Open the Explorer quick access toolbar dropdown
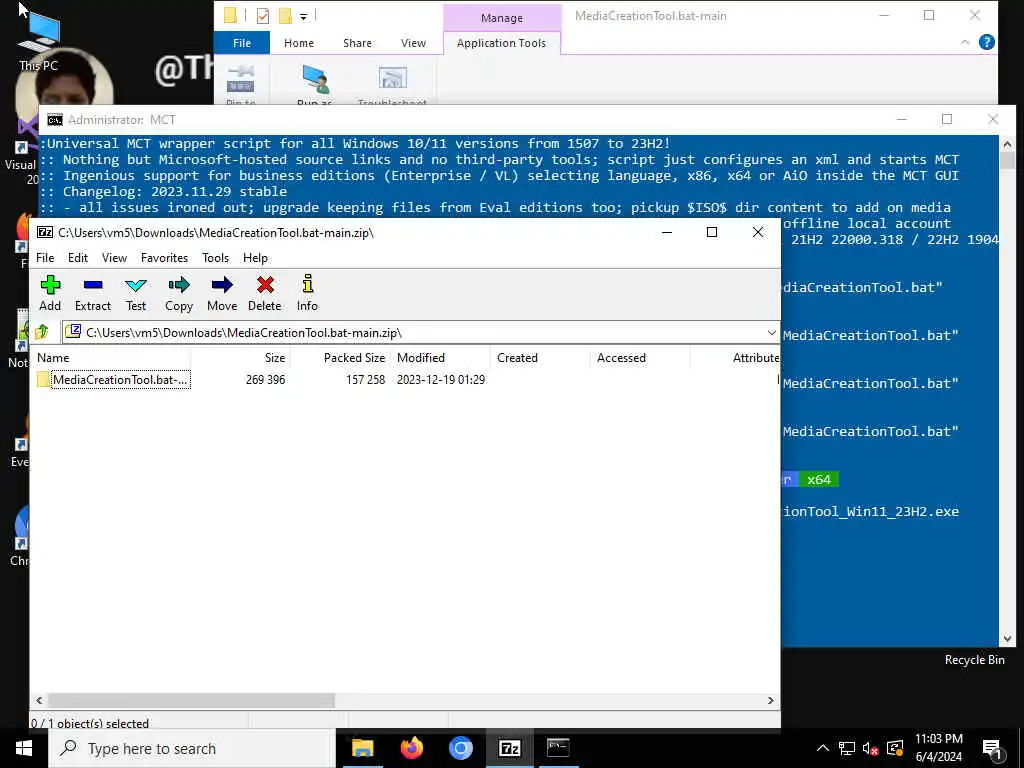 pyautogui.click(x=304, y=16)
